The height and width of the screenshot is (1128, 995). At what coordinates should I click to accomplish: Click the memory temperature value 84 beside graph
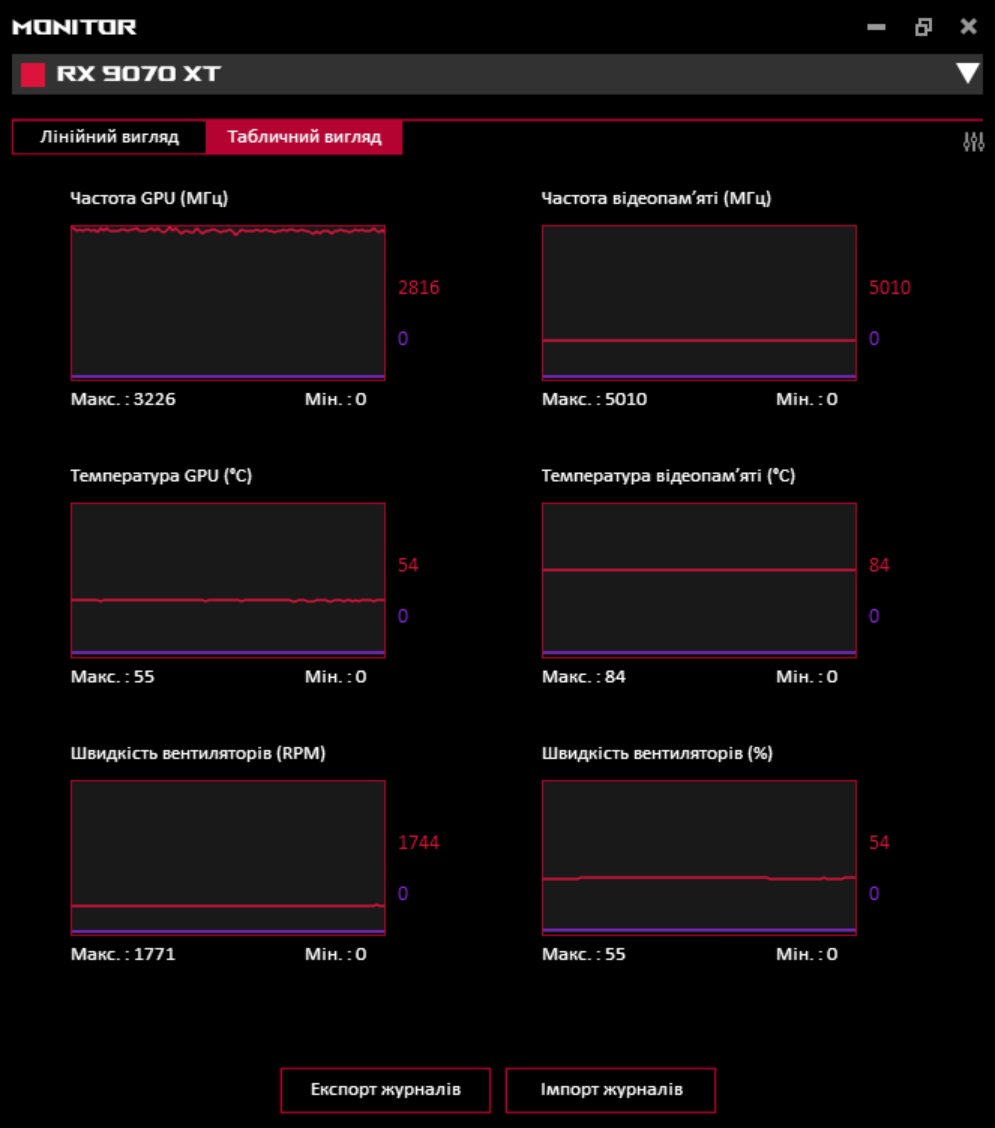pyautogui.click(x=879, y=565)
